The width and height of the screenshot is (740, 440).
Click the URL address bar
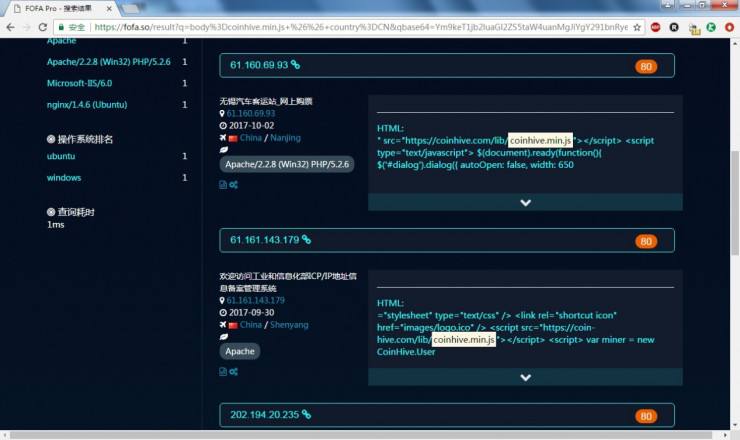[349, 27]
